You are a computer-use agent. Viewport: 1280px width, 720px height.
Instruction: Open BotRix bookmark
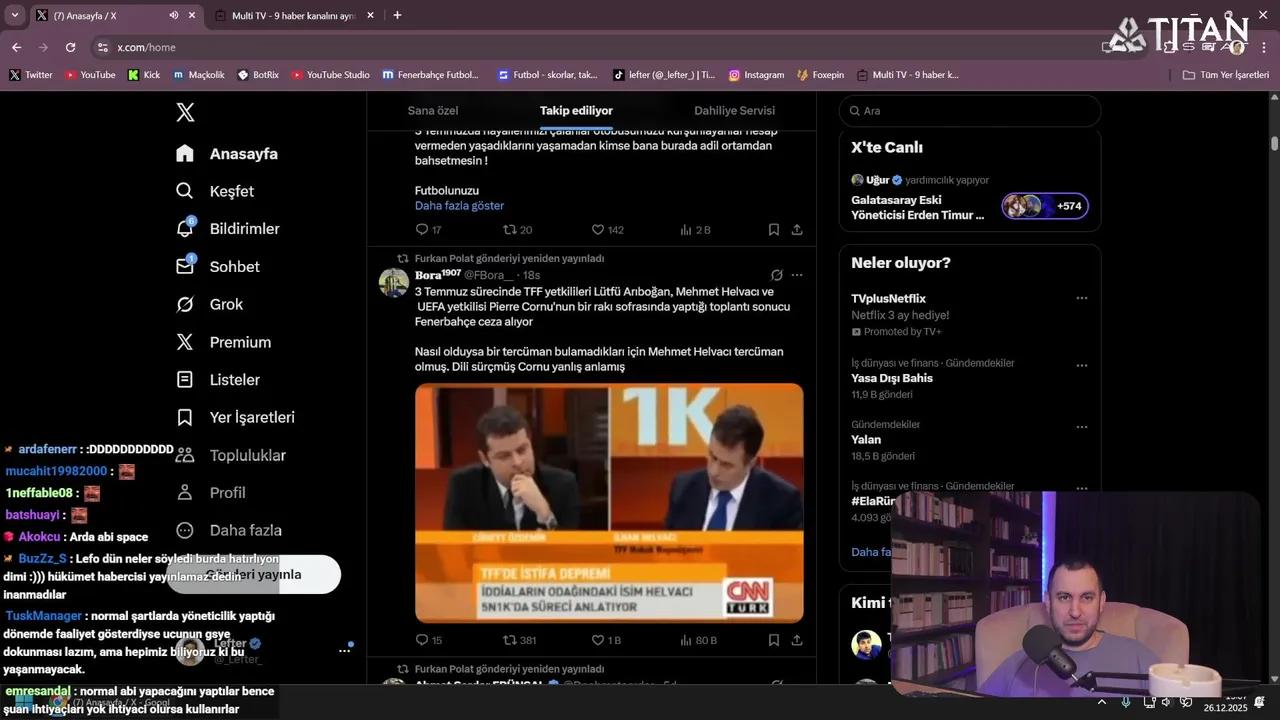click(x=258, y=75)
